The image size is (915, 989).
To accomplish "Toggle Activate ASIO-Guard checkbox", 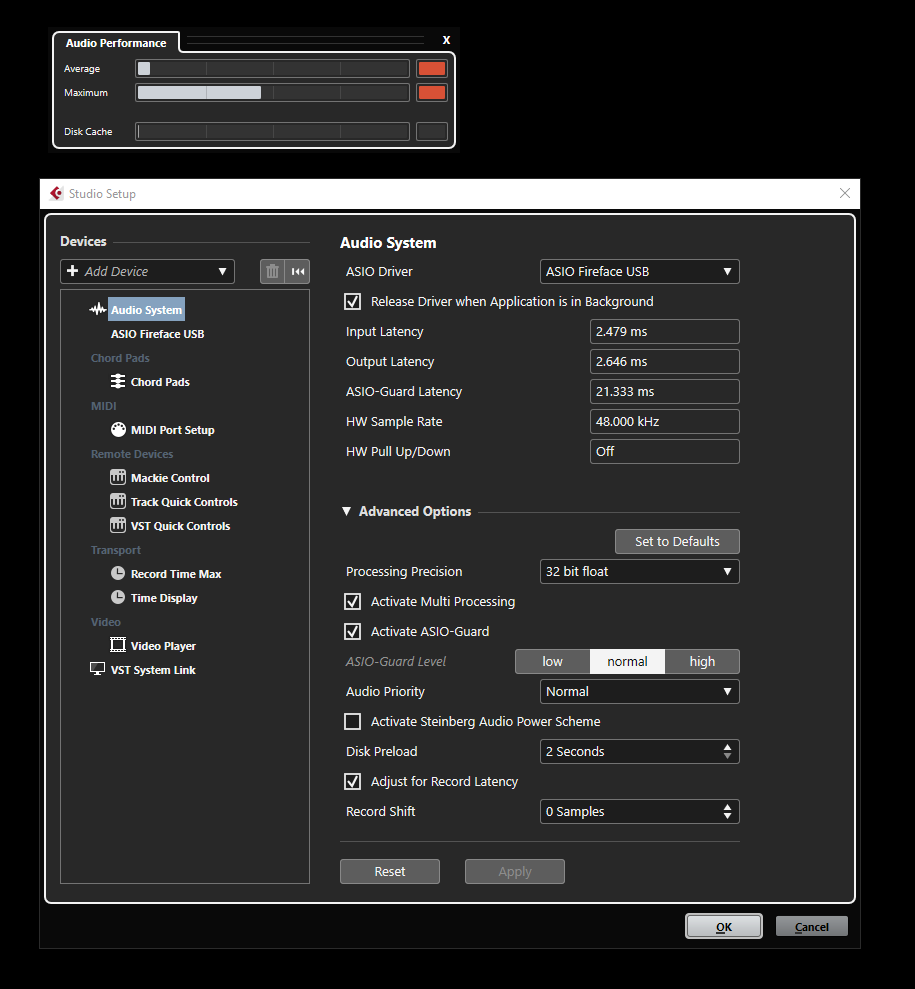I will pos(353,631).
